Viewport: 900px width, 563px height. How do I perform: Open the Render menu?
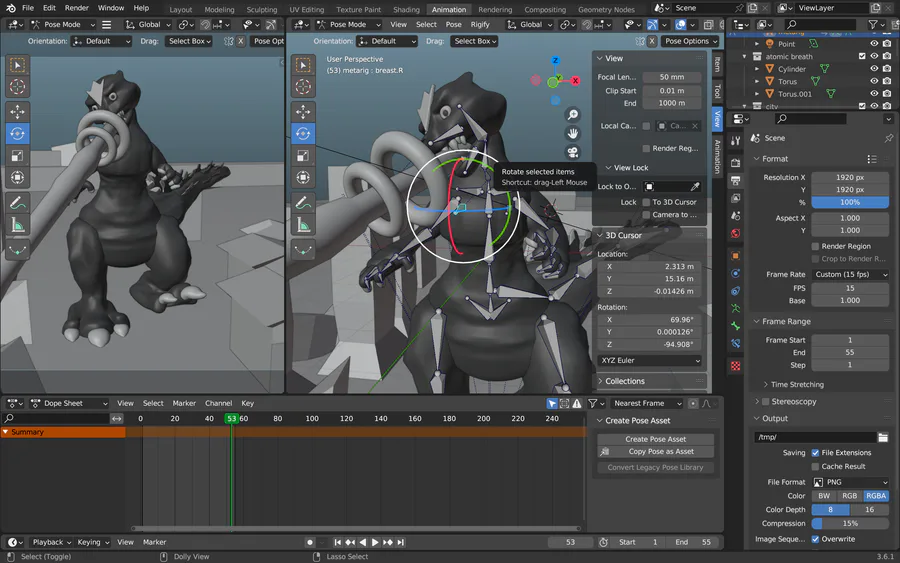[x=76, y=8]
